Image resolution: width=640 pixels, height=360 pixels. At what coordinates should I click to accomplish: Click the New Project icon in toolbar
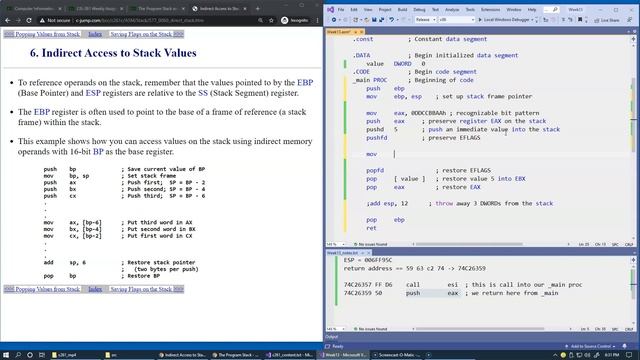(356, 20)
